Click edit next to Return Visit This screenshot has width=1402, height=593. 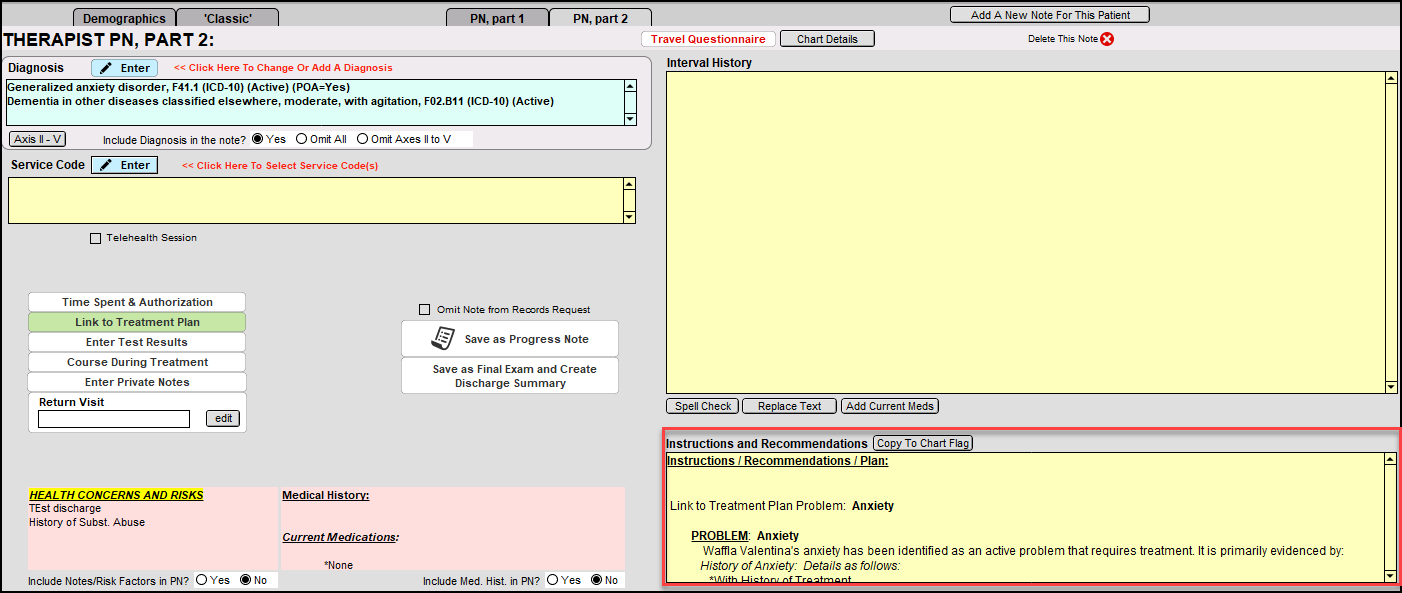click(x=222, y=418)
